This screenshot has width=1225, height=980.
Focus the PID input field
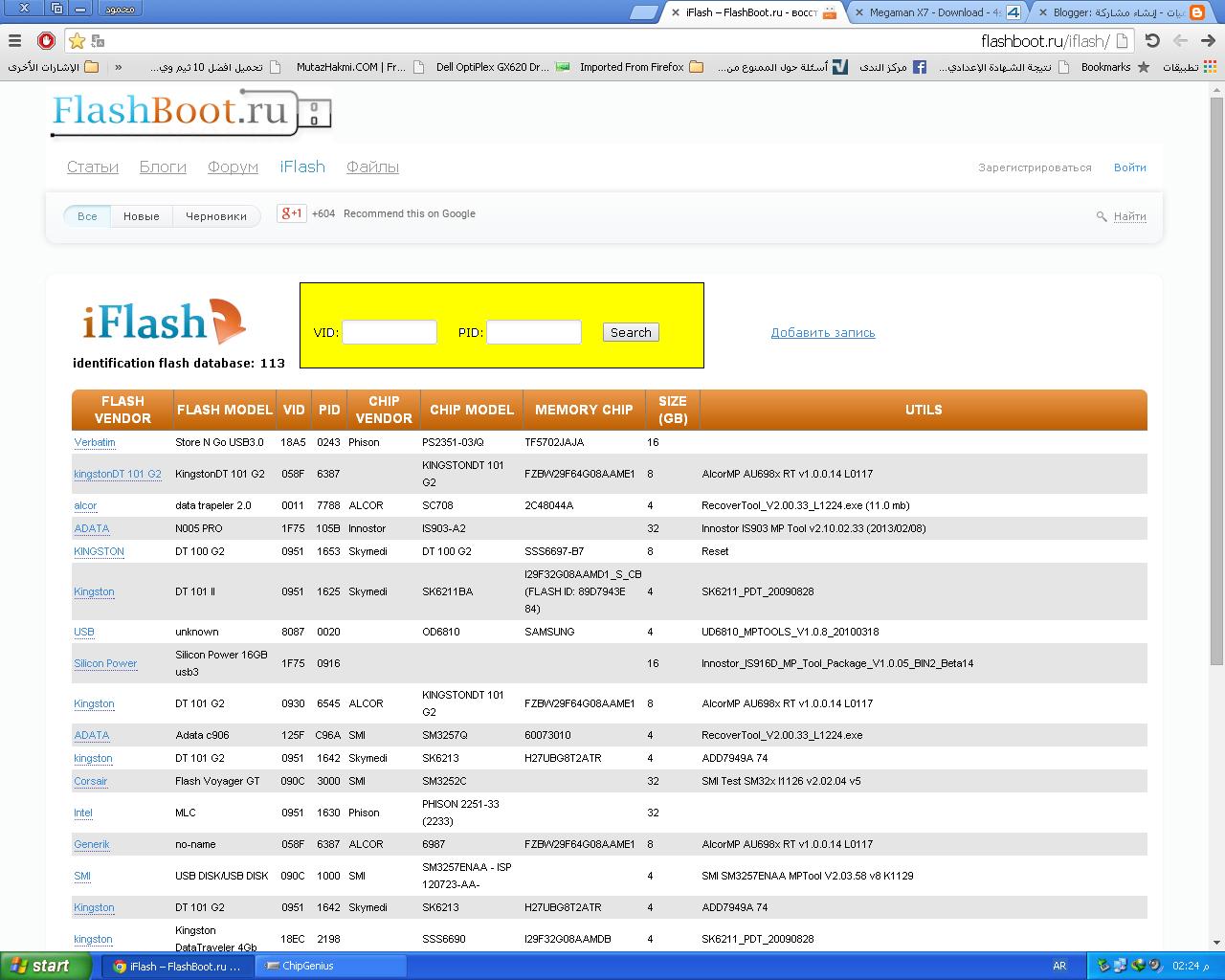534,332
